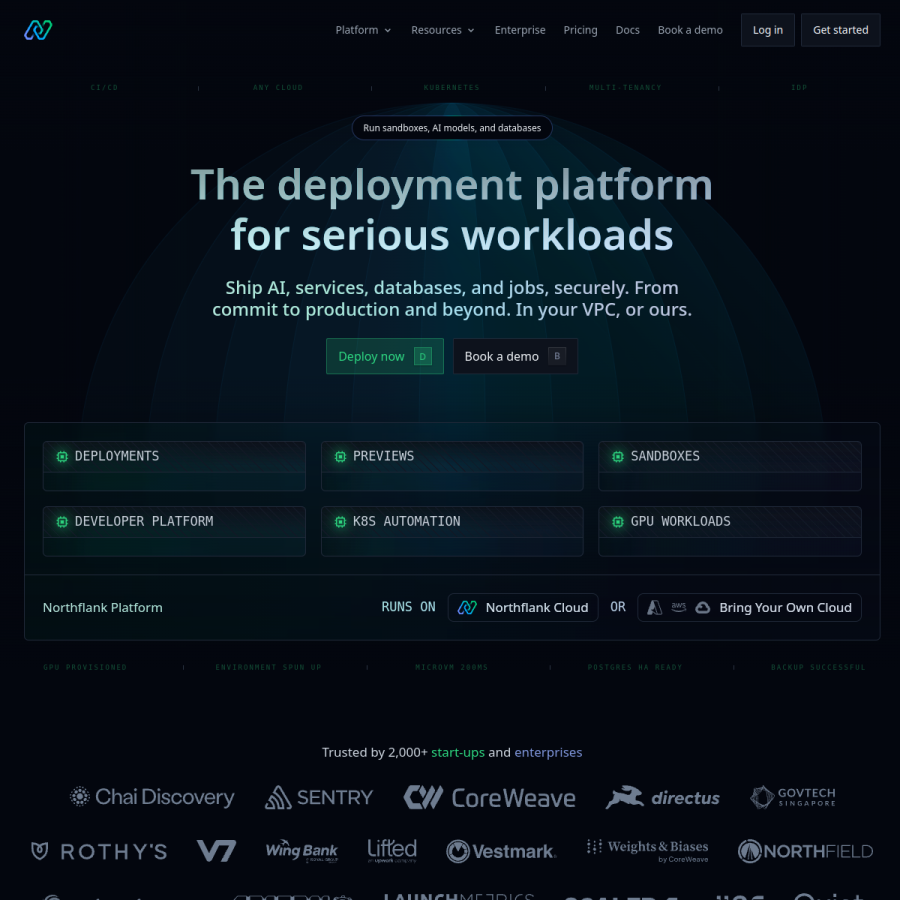Click the CI/CD ticker text
The image size is (900, 900).
104,88
